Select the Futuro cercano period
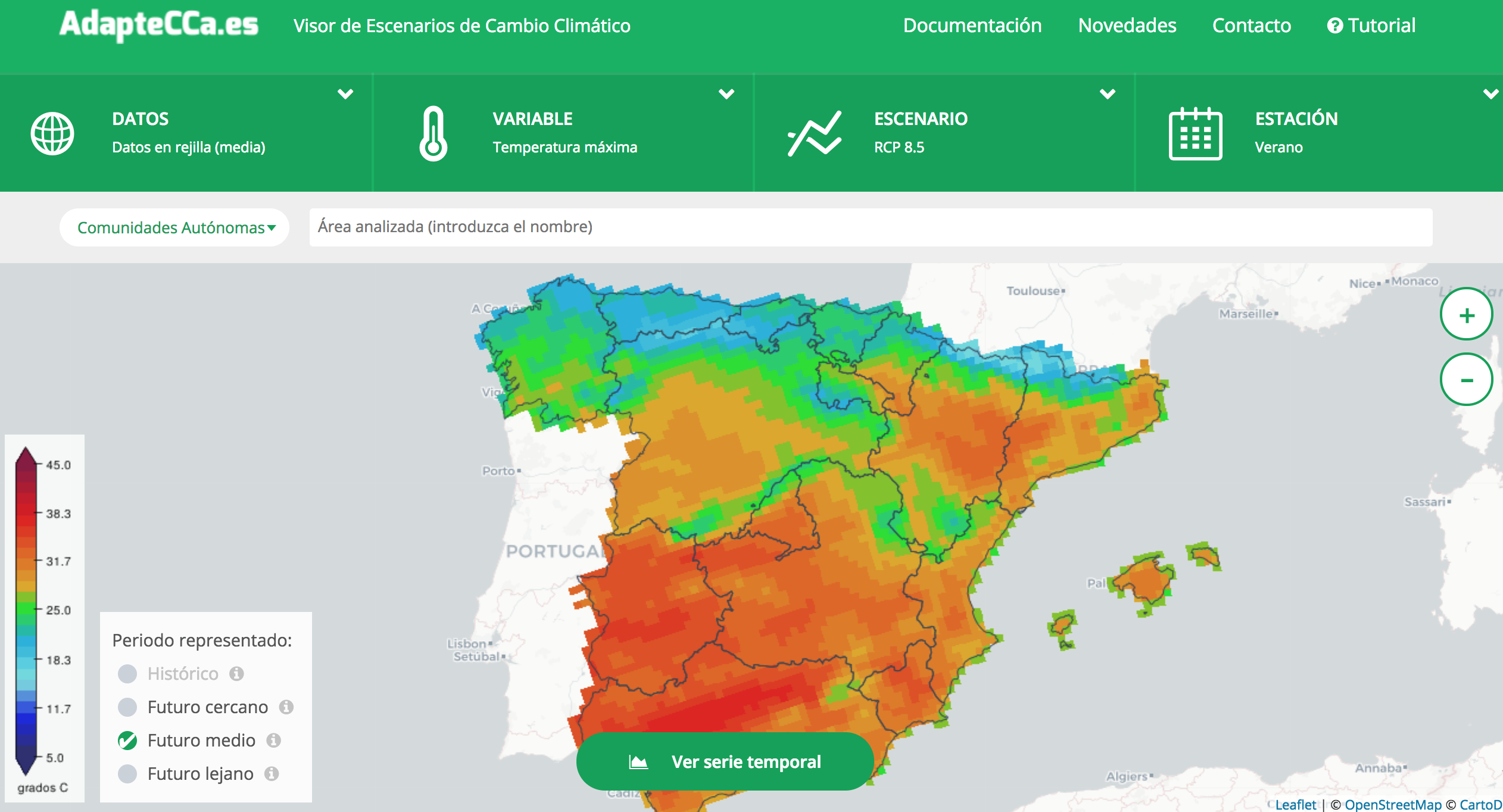Viewport: 1503px width, 812px height. click(127, 707)
